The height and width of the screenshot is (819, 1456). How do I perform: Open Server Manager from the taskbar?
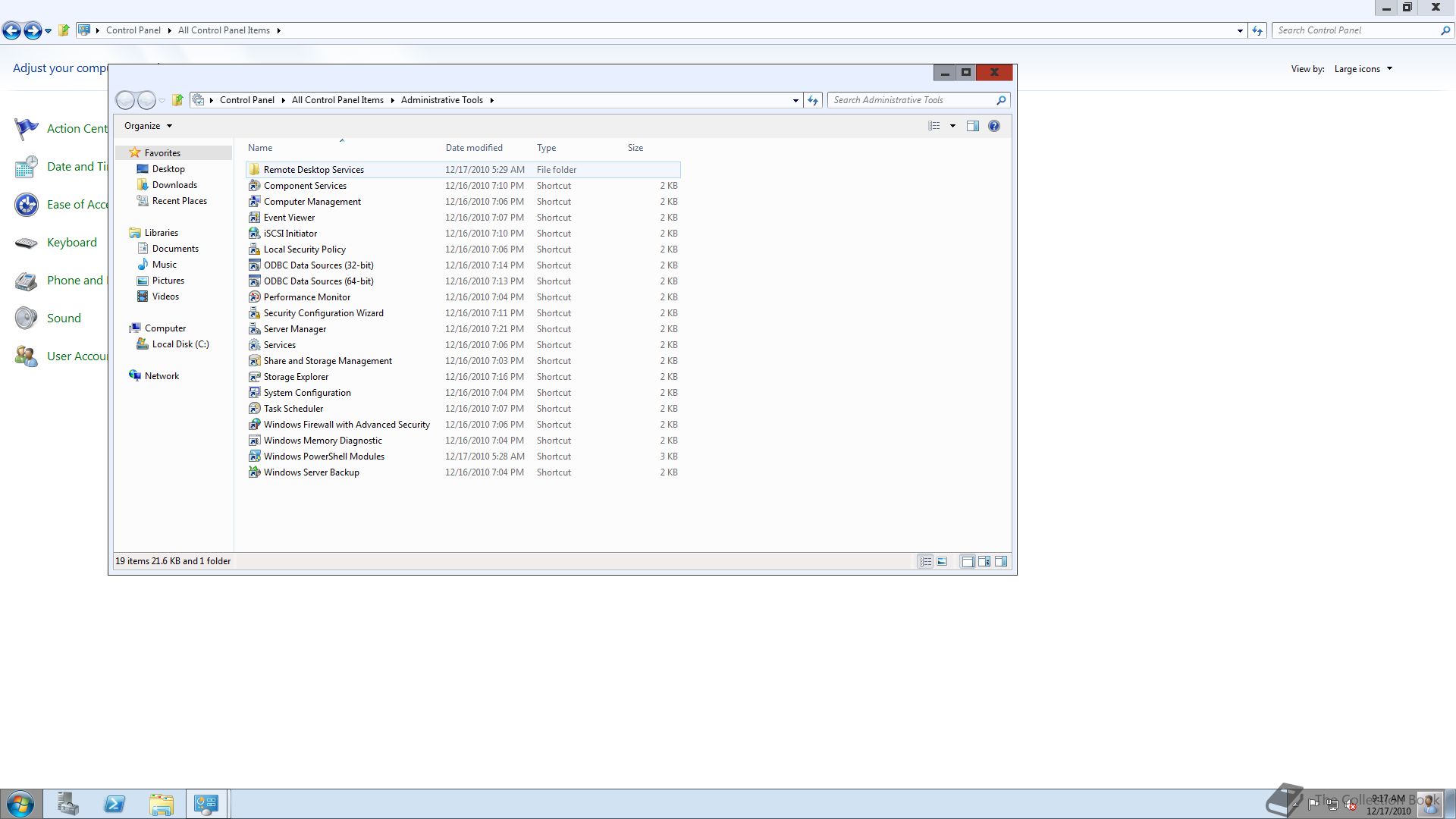[68, 804]
